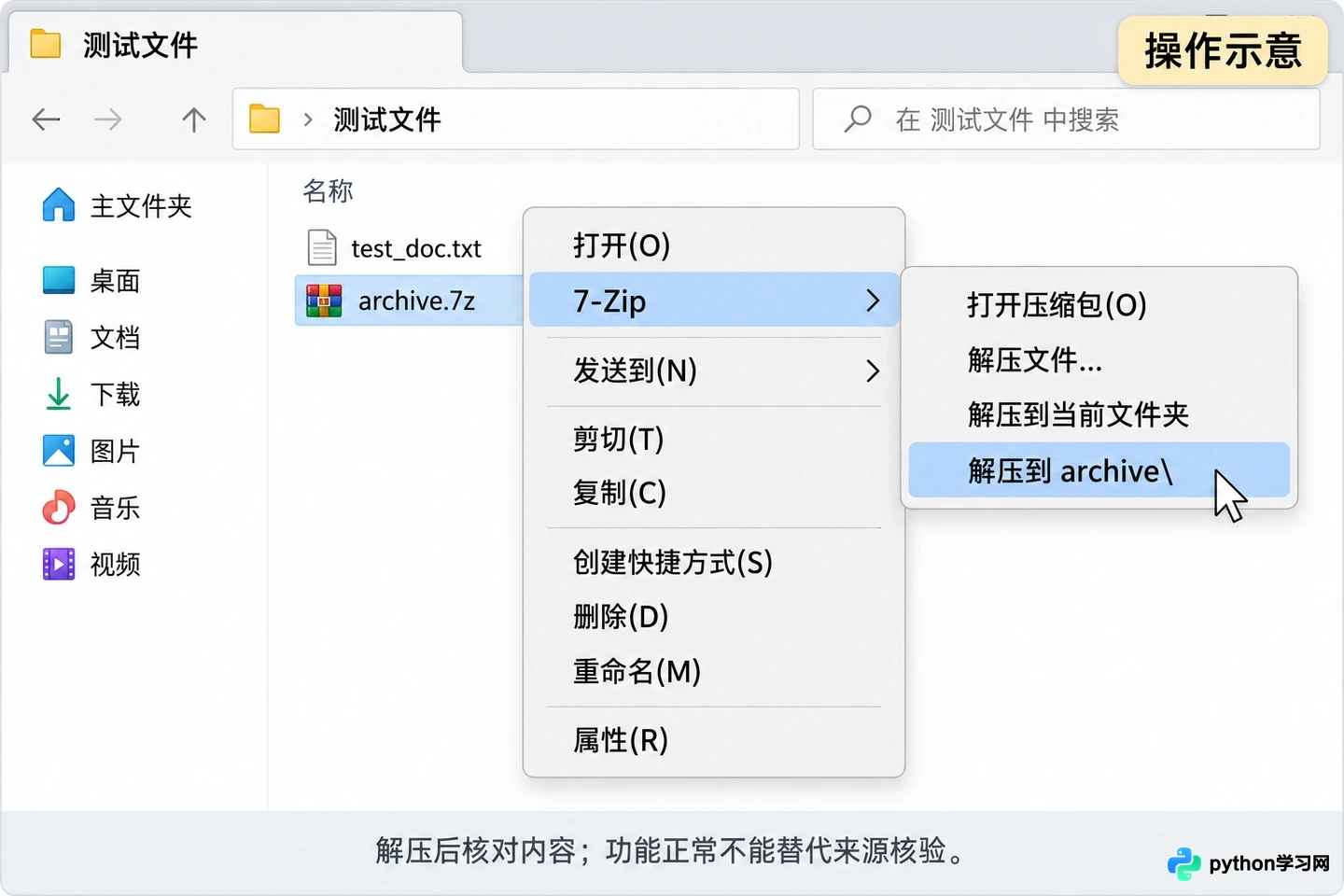Expand the 7-Zip submenu arrow
The image size is (1344, 896).
pos(873,301)
